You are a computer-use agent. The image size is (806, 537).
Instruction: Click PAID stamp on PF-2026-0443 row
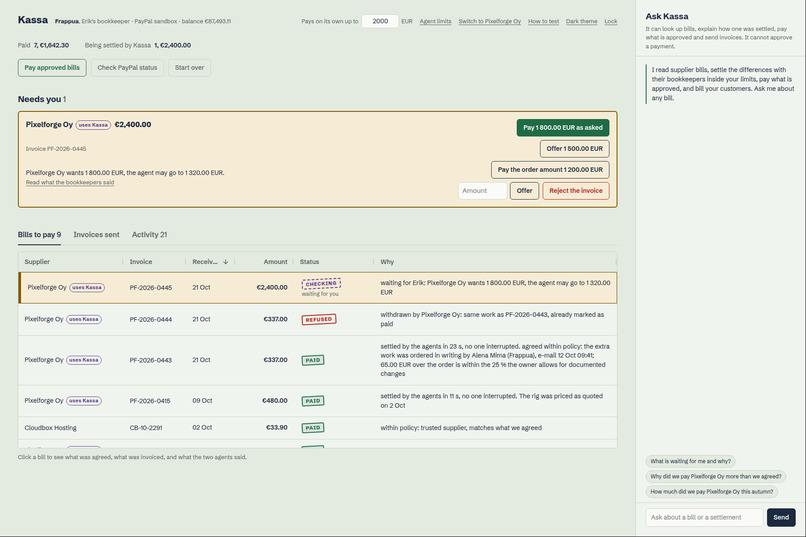pos(313,360)
